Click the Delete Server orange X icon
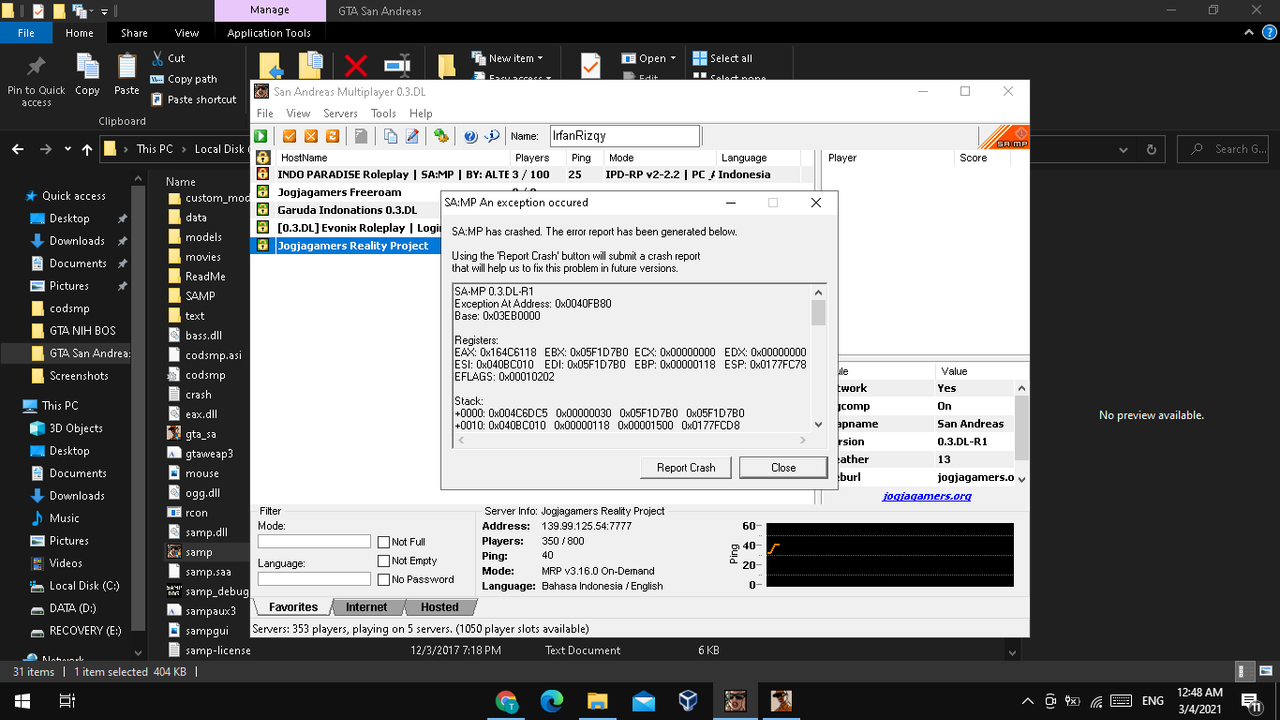The width and height of the screenshot is (1280, 720). click(x=311, y=136)
